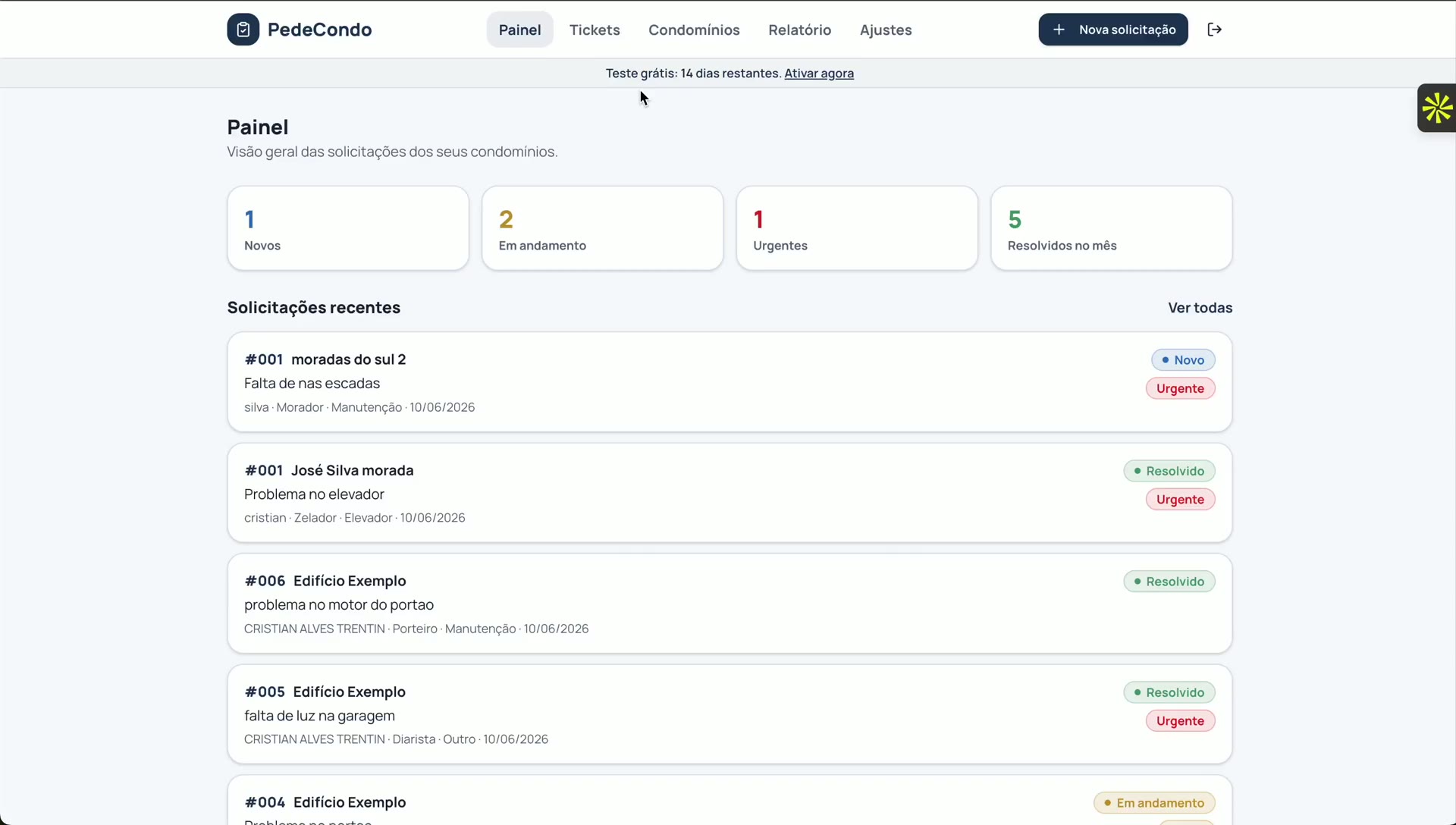Image resolution: width=1456 pixels, height=825 pixels.
Task: Click the line silva · Morador · Manutenção
Action: tap(359, 407)
